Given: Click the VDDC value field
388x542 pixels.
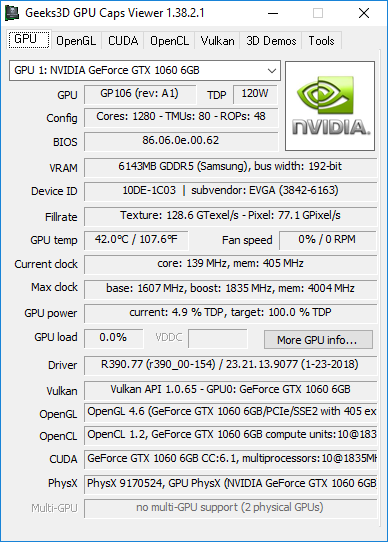Looking at the screenshot, I should [218, 338].
